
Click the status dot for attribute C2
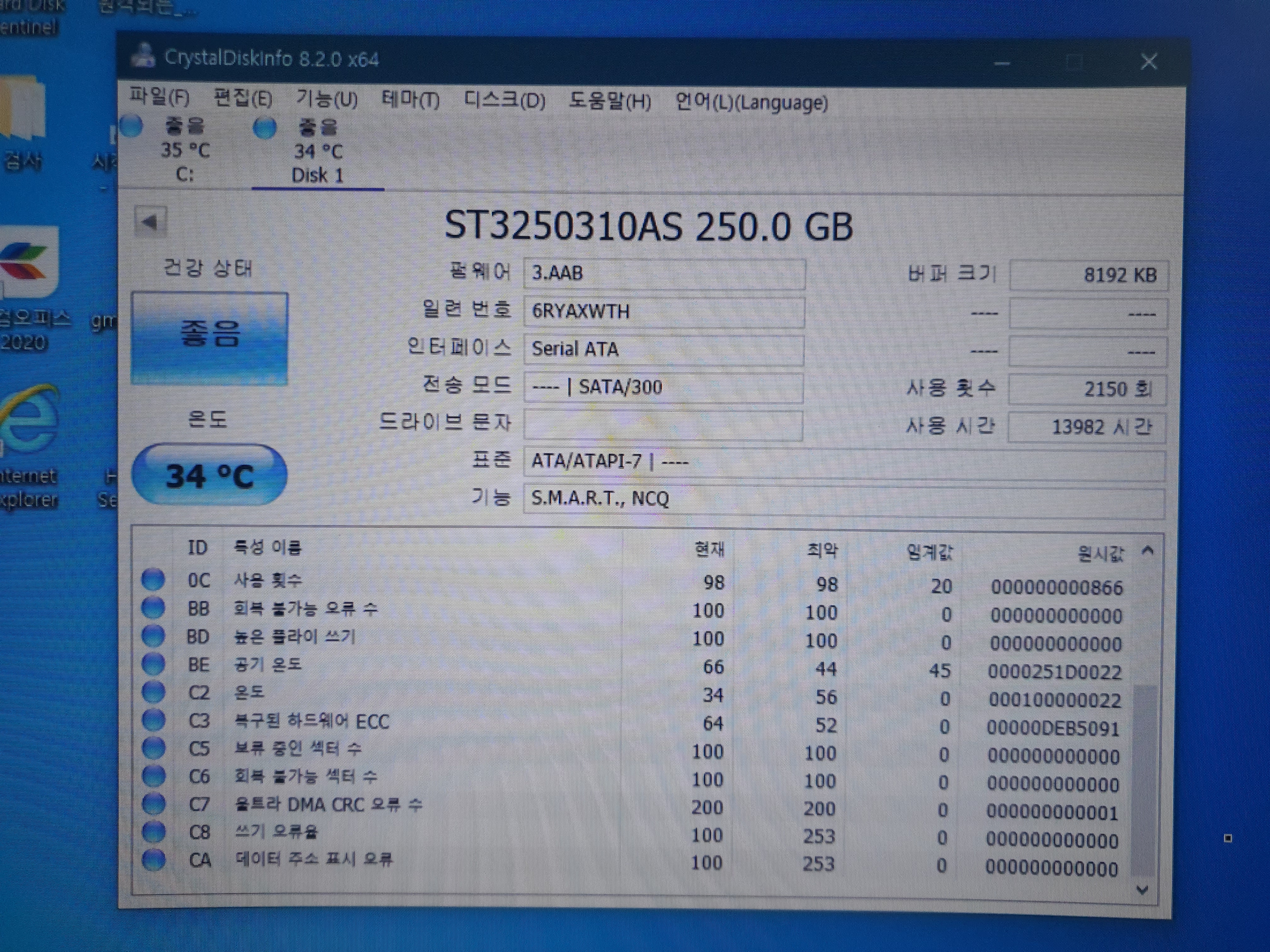[x=154, y=692]
